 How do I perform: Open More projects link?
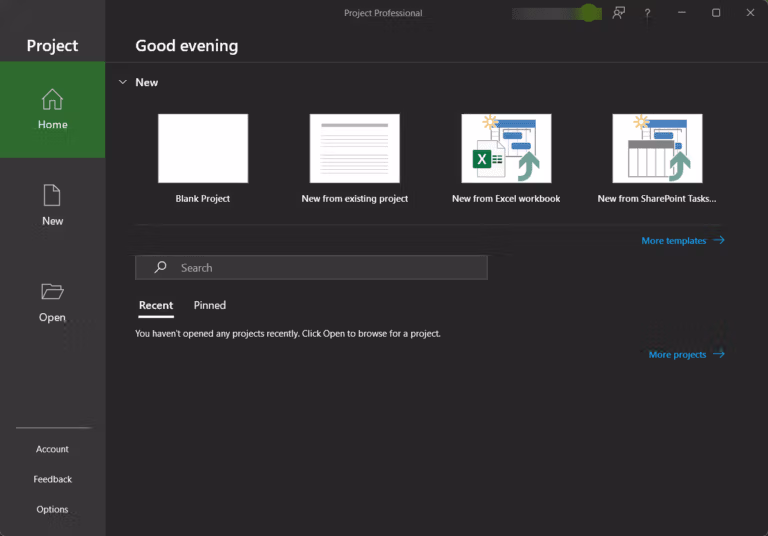[677, 354]
